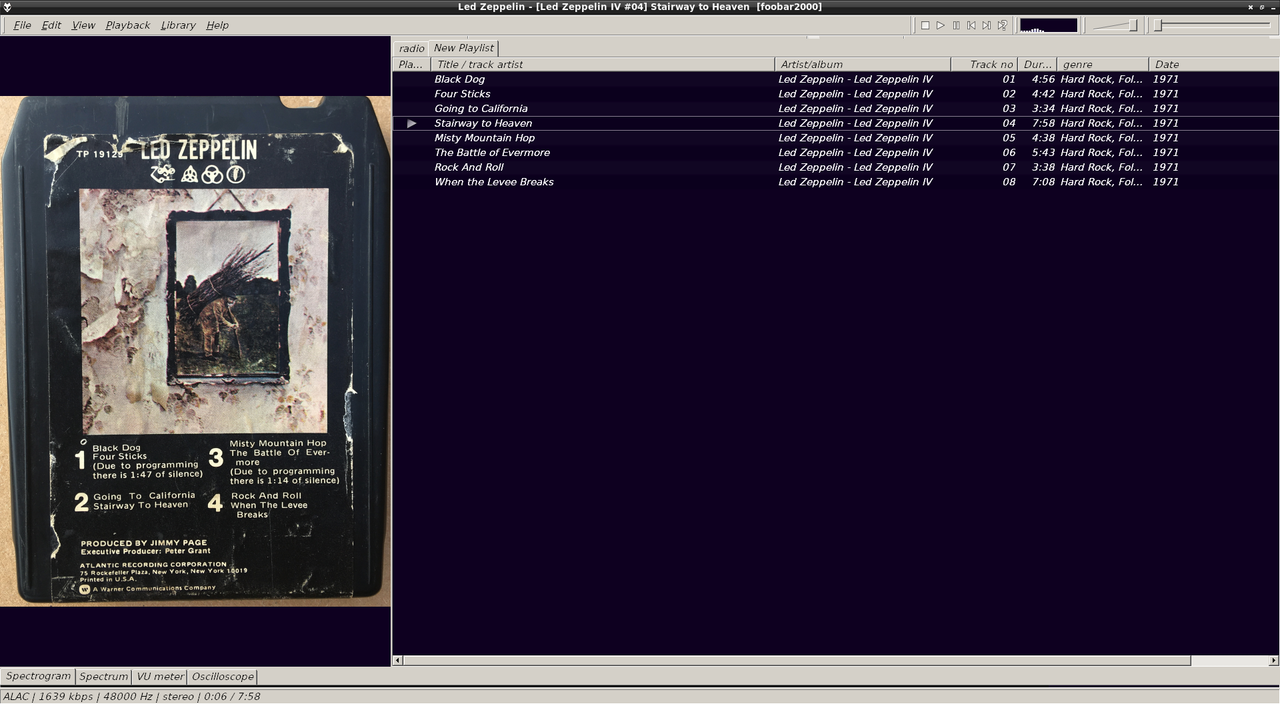1280x704 pixels.
Task: Sort by Track no column header
Action: [x=984, y=64]
